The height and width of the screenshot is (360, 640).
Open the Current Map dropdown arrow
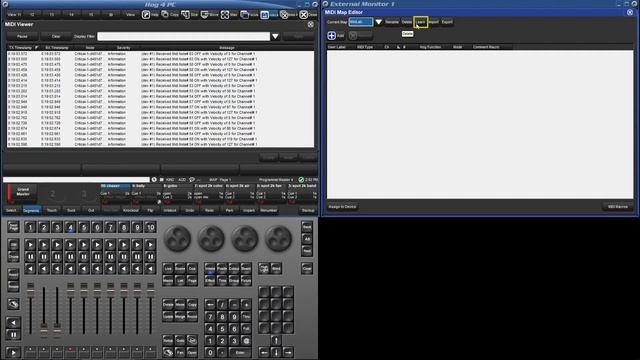(378, 22)
